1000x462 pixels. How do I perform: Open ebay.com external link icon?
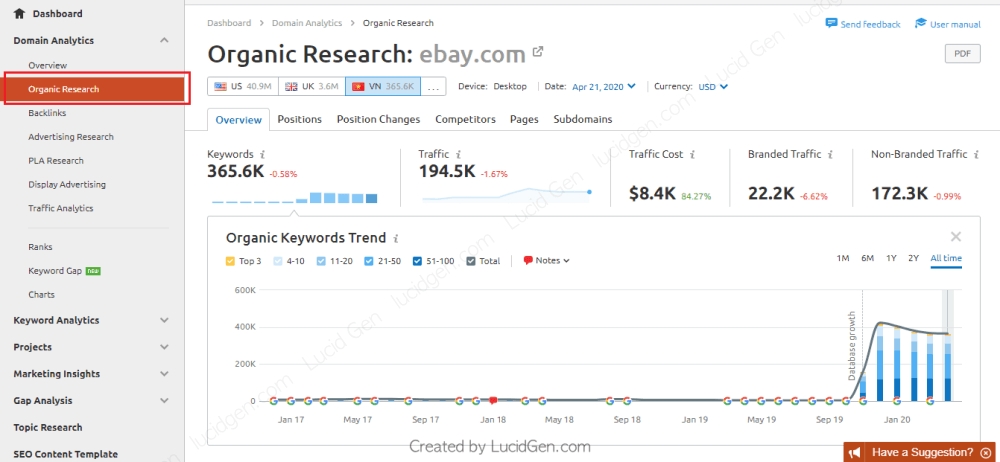tap(538, 52)
